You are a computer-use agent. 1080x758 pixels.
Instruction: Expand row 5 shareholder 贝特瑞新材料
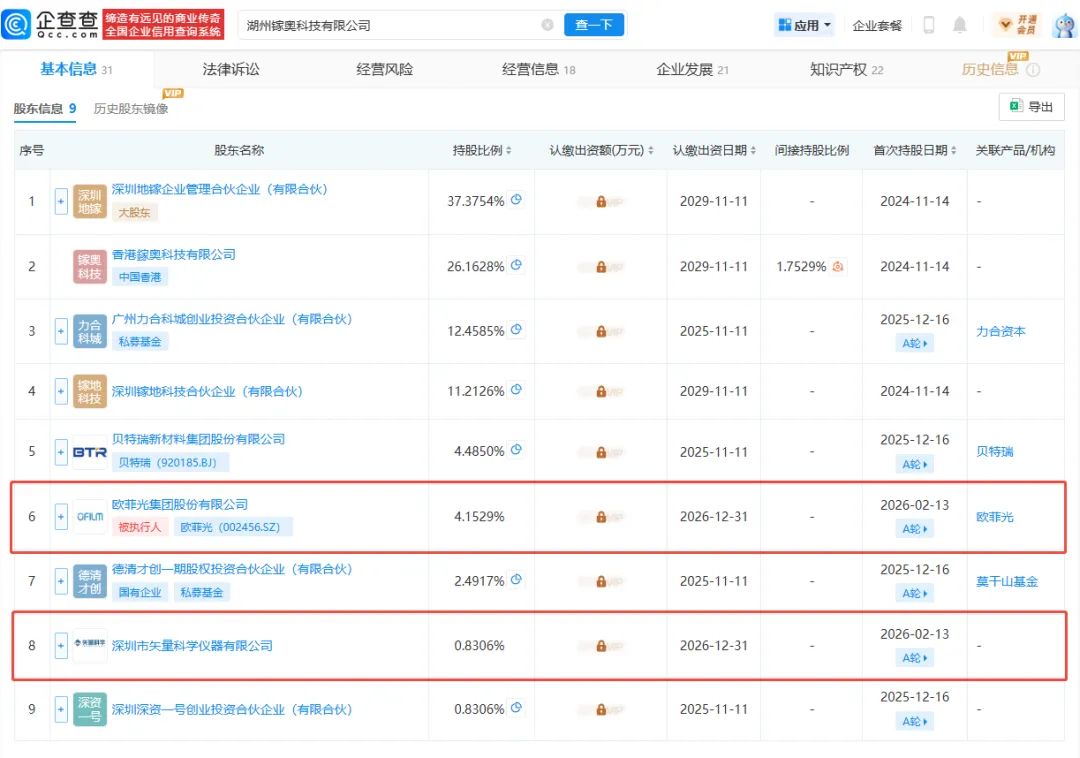point(61,452)
